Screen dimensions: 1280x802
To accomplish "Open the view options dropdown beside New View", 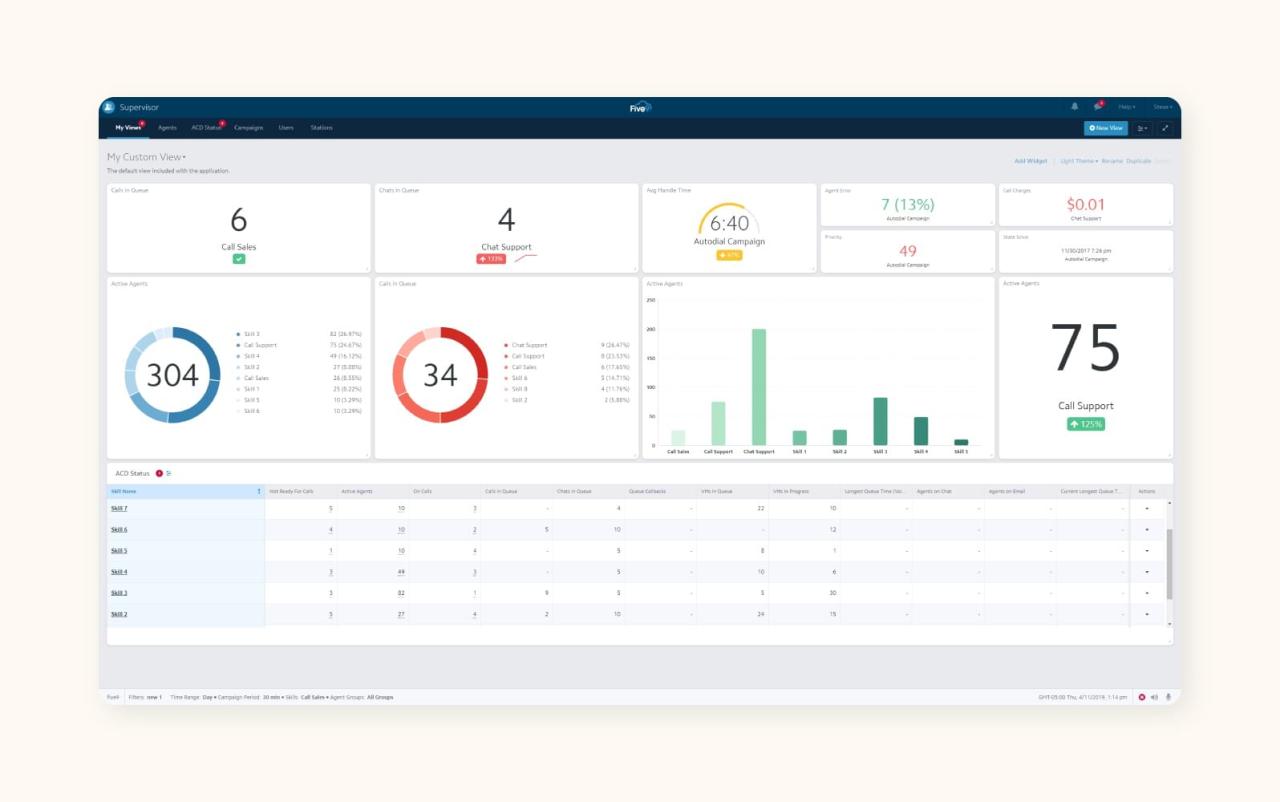I will [1141, 128].
